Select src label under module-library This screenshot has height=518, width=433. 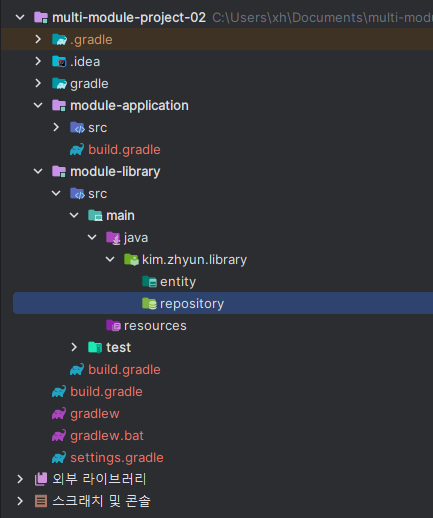(98, 194)
